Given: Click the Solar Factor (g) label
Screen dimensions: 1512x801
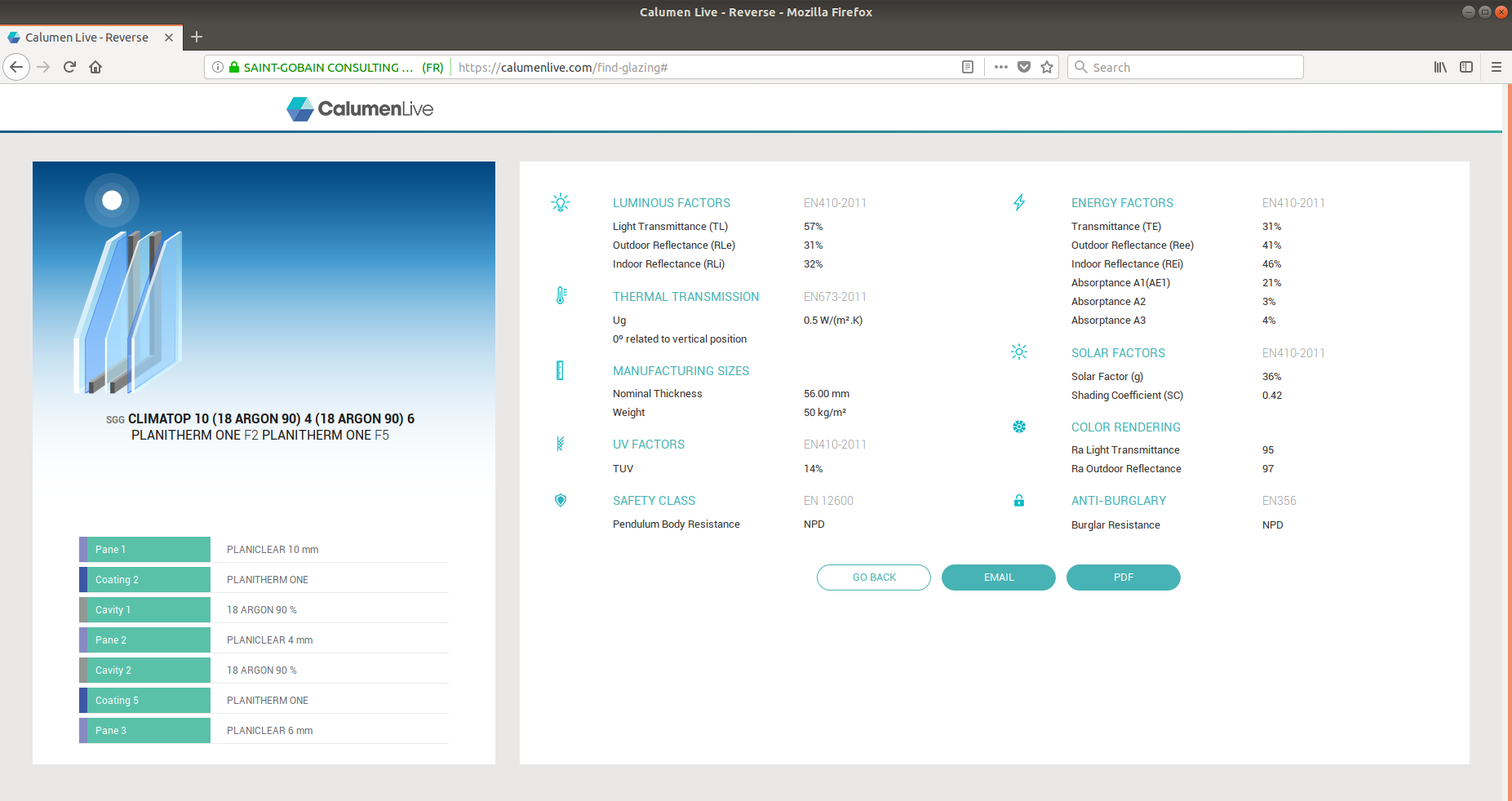Looking at the screenshot, I should 1107,377.
